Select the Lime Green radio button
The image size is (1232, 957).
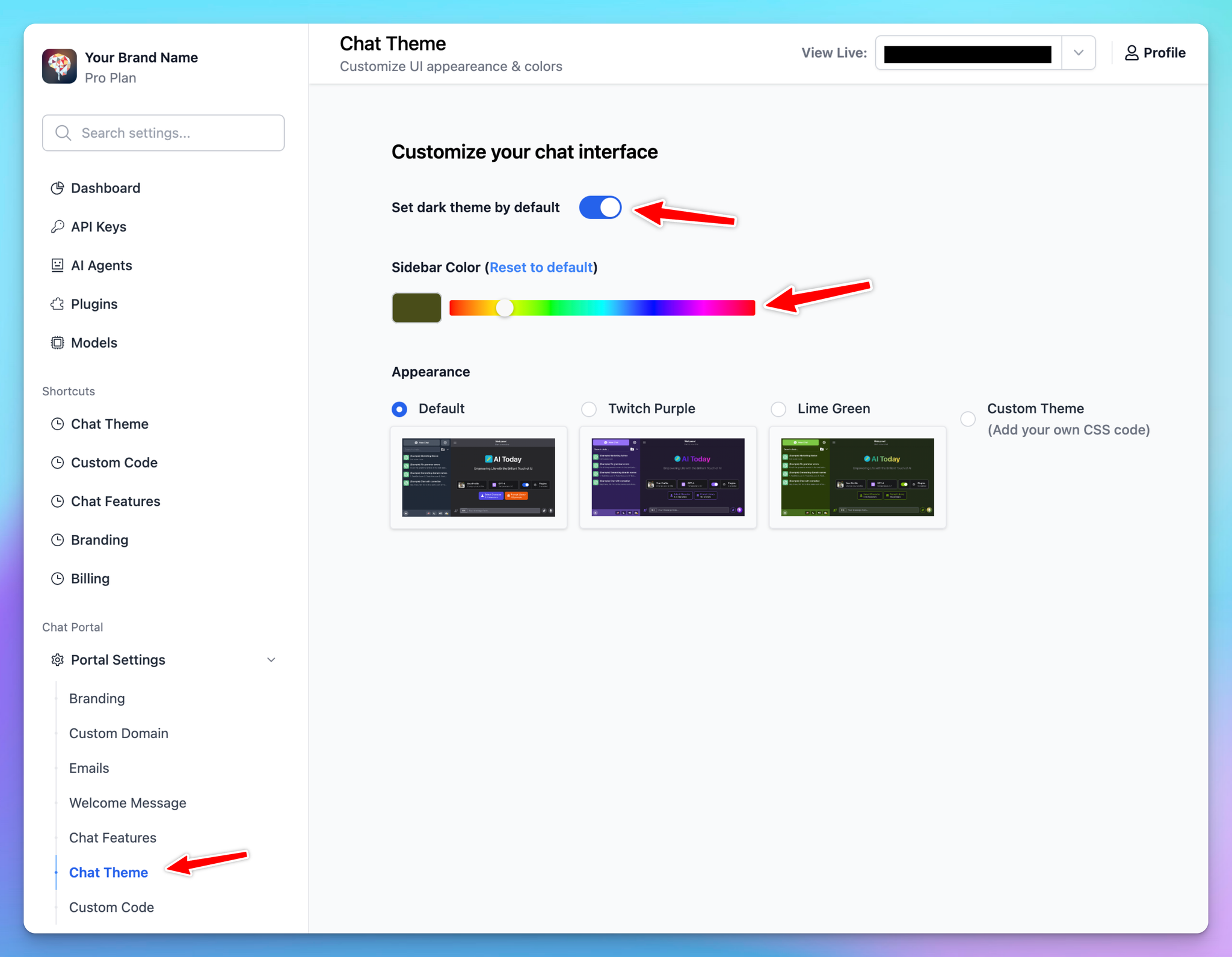[778, 410]
